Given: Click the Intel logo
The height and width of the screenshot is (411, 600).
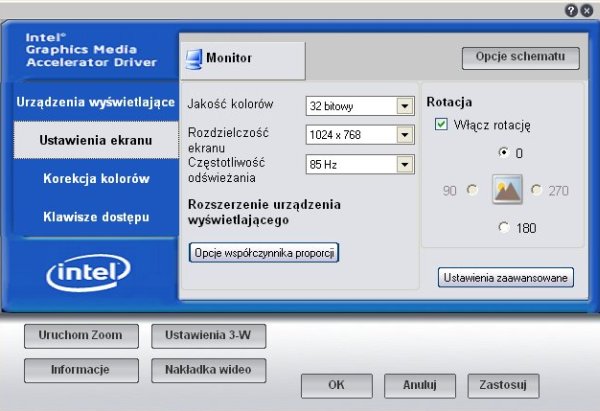Looking at the screenshot, I should (x=88, y=272).
